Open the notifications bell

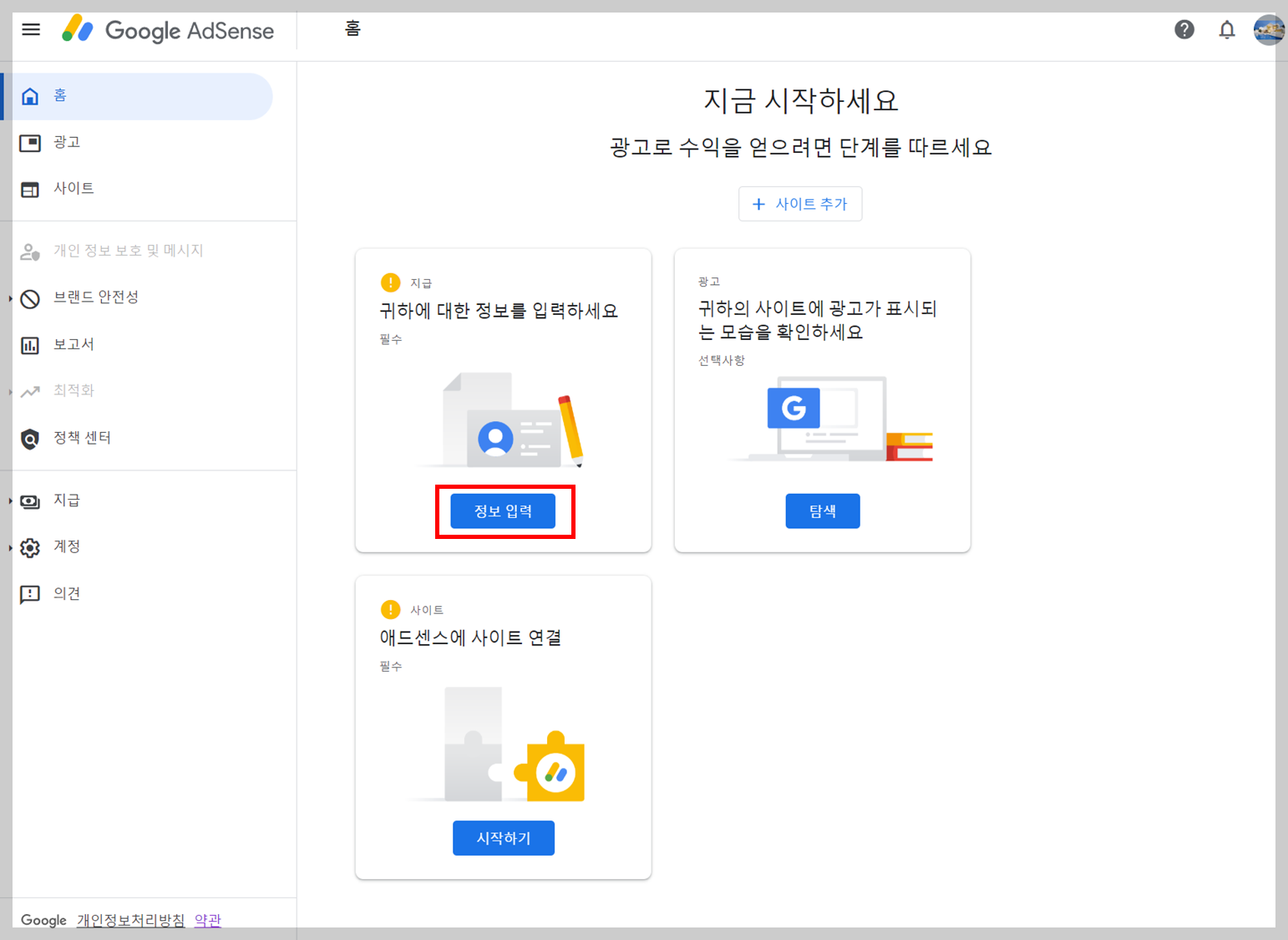pyautogui.click(x=1226, y=30)
